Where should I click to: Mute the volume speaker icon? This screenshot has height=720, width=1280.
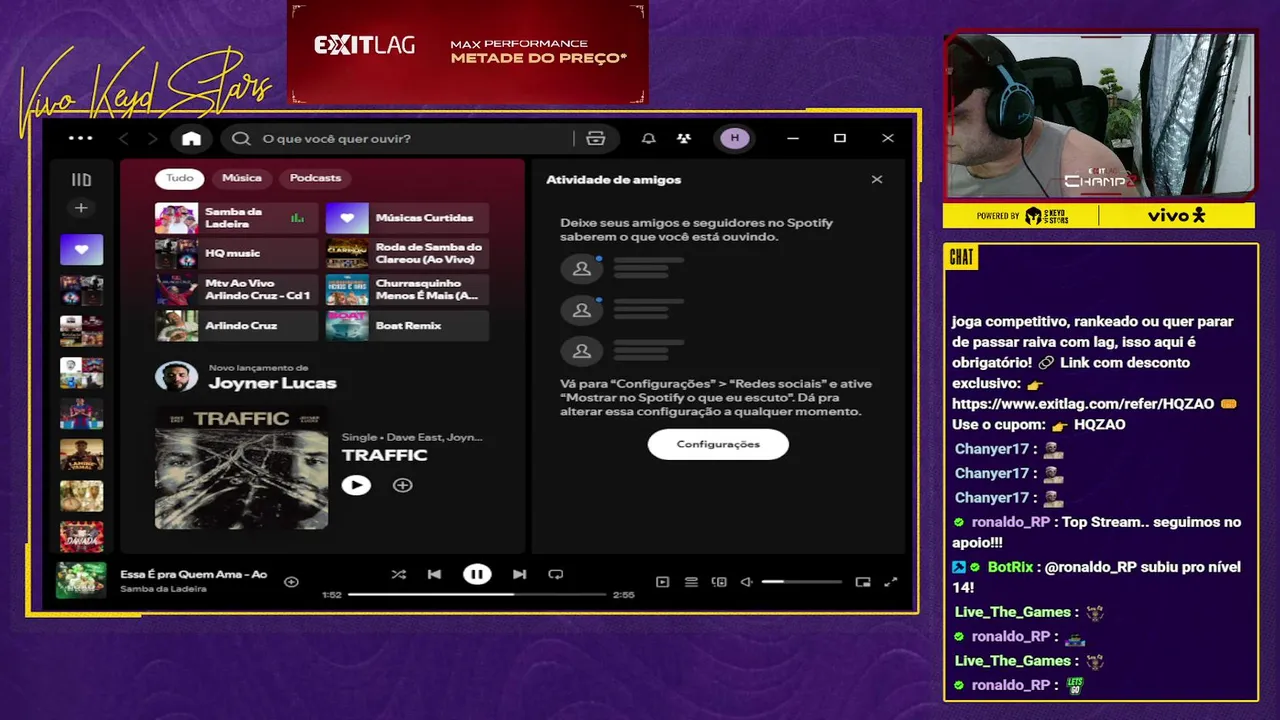click(746, 582)
